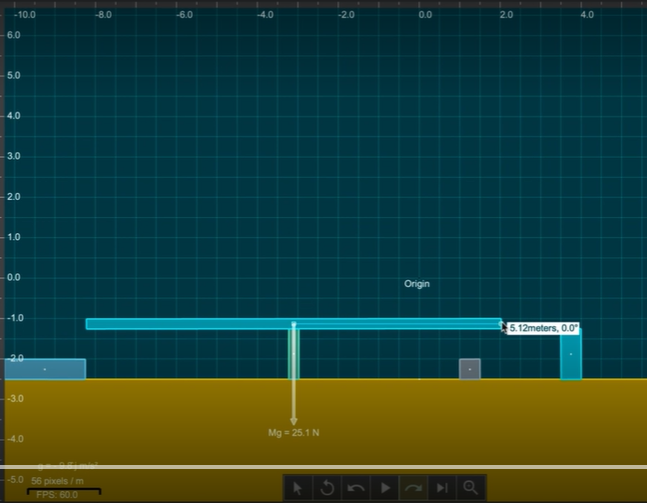Viewport: 647px width, 503px height.
Task: Click the '4.0' label on top axis
Action: coord(587,15)
